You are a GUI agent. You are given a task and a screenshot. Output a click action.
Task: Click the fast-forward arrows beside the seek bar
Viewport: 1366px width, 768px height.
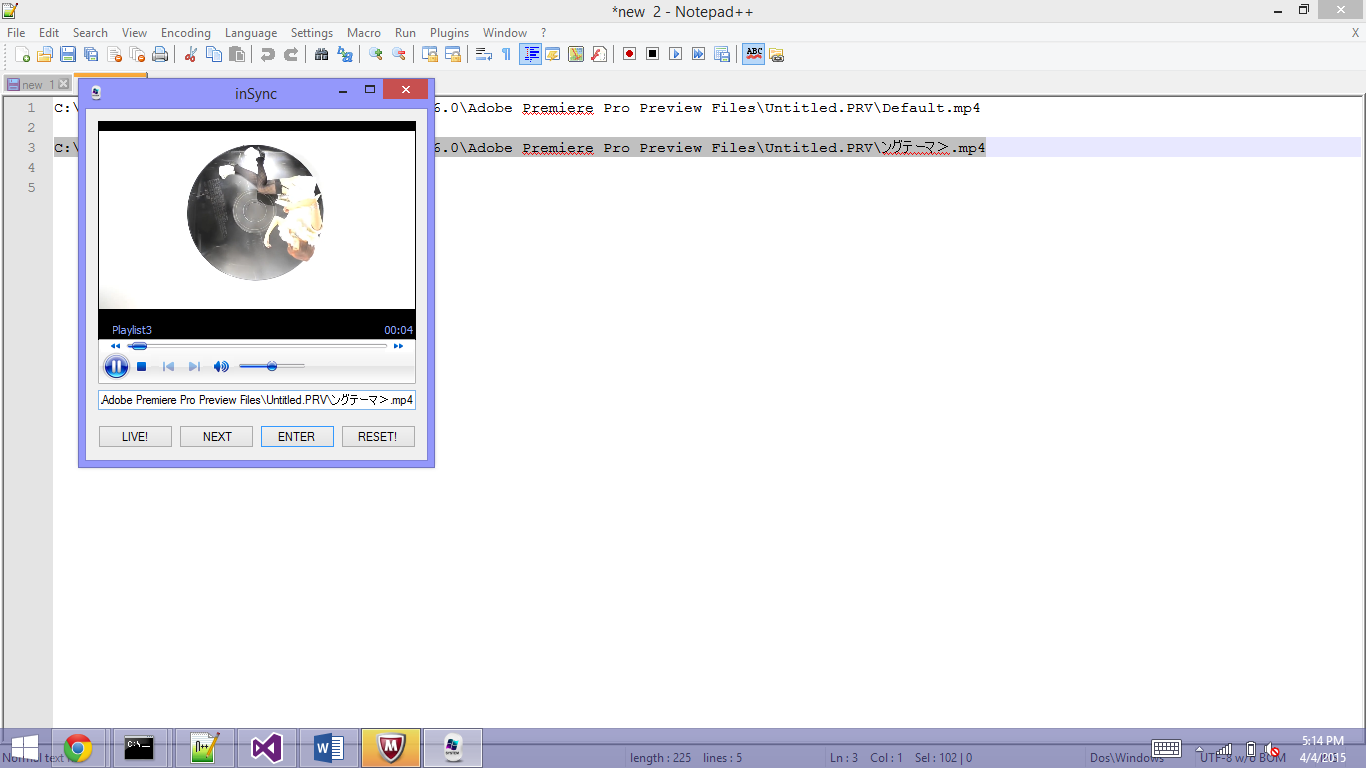click(398, 346)
